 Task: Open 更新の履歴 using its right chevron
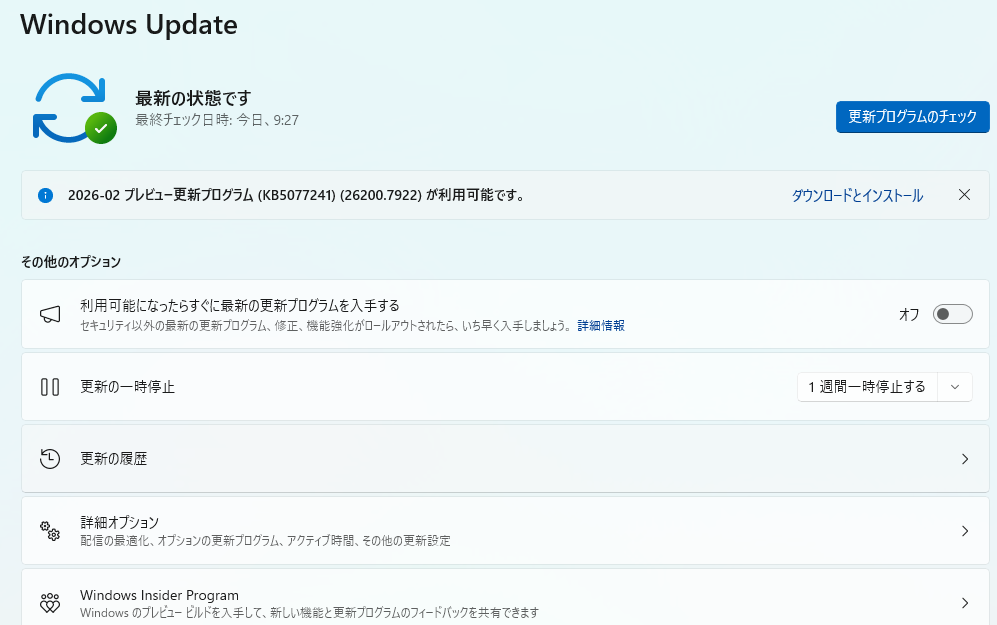tap(964, 459)
